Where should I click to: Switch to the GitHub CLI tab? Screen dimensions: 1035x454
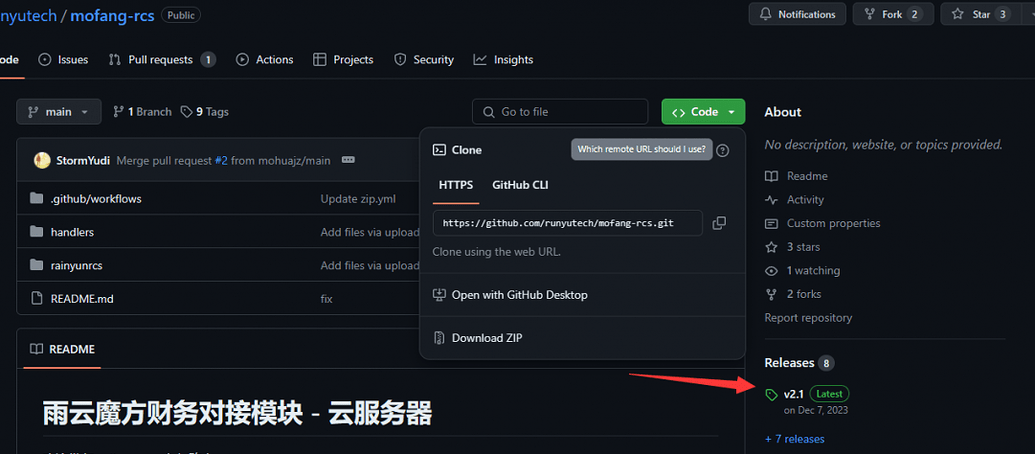click(x=520, y=185)
